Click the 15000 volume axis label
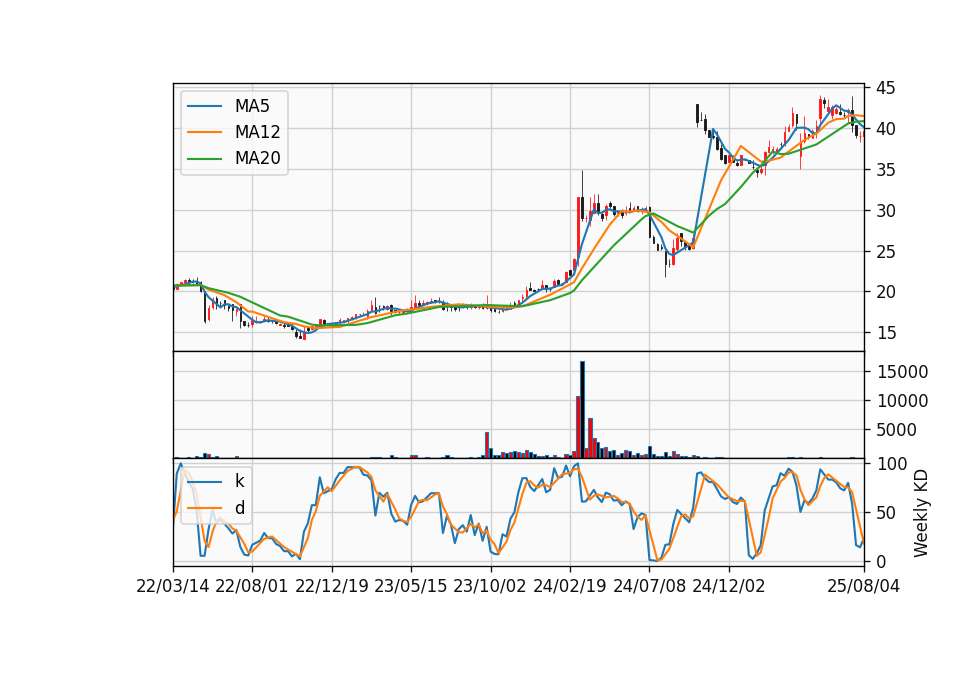Image resolution: width=960 pixels, height=690 pixels. [x=902, y=372]
